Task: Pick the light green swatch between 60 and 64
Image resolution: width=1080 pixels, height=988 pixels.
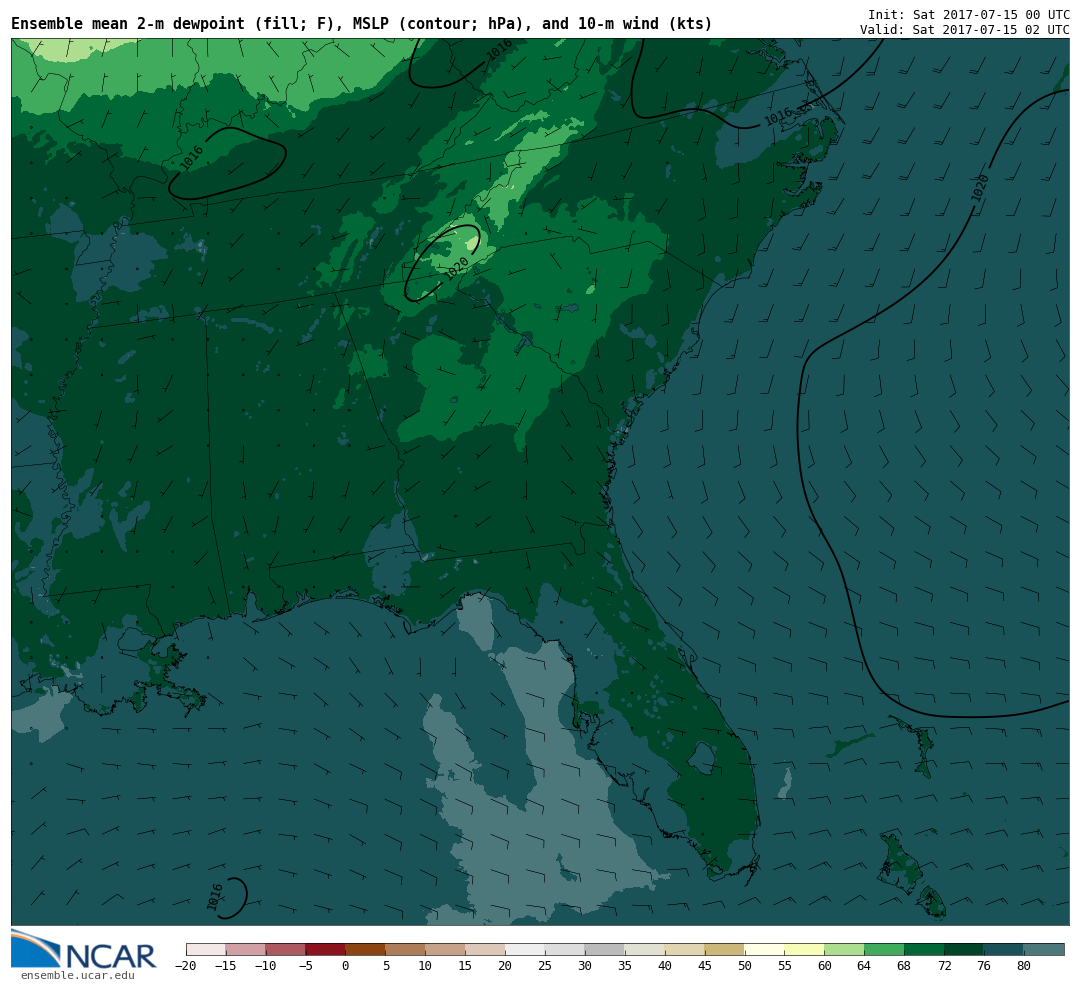Action: [x=844, y=949]
